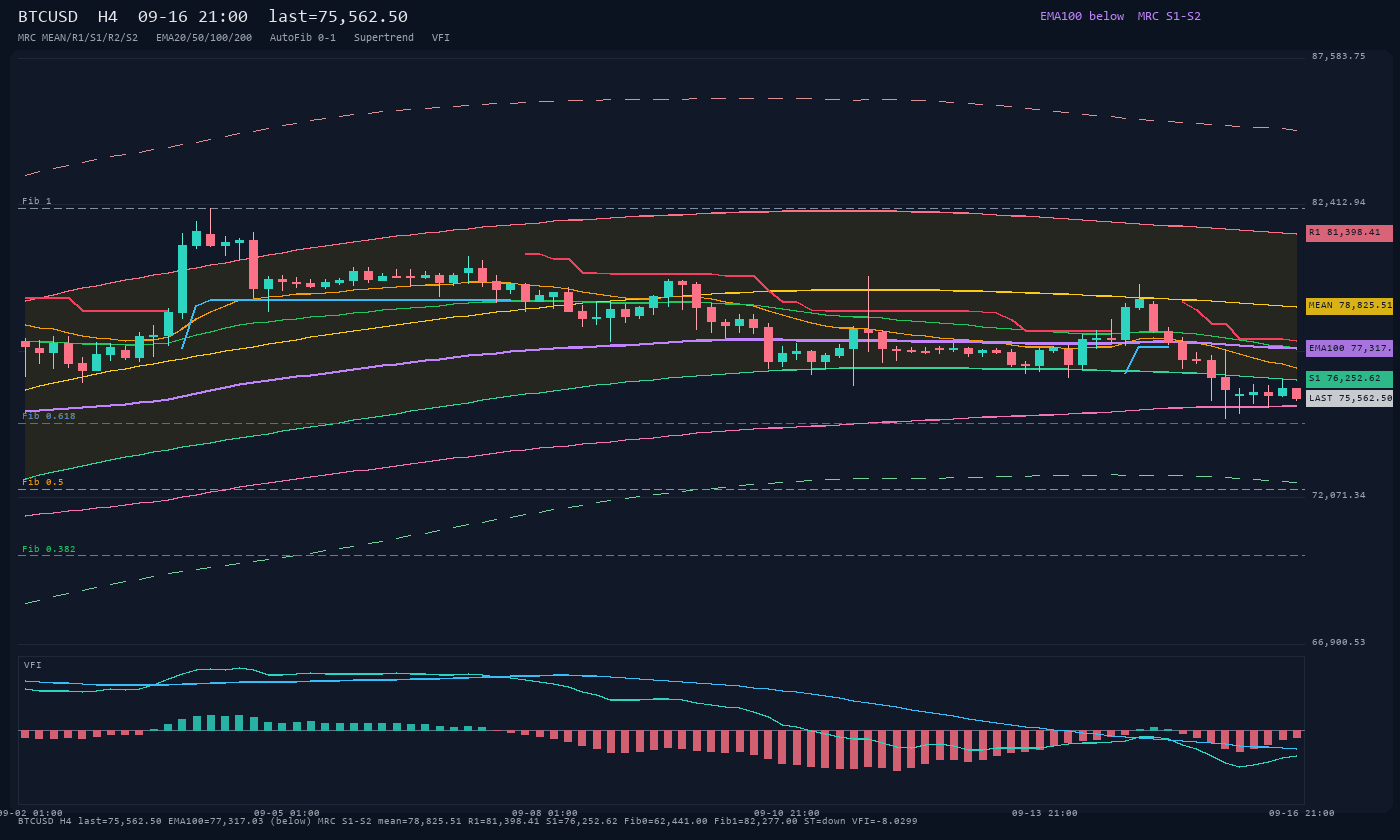This screenshot has height=840, width=1400.
Task: Click the 09-08 01:00 time axis label
Action: [545, 813]
